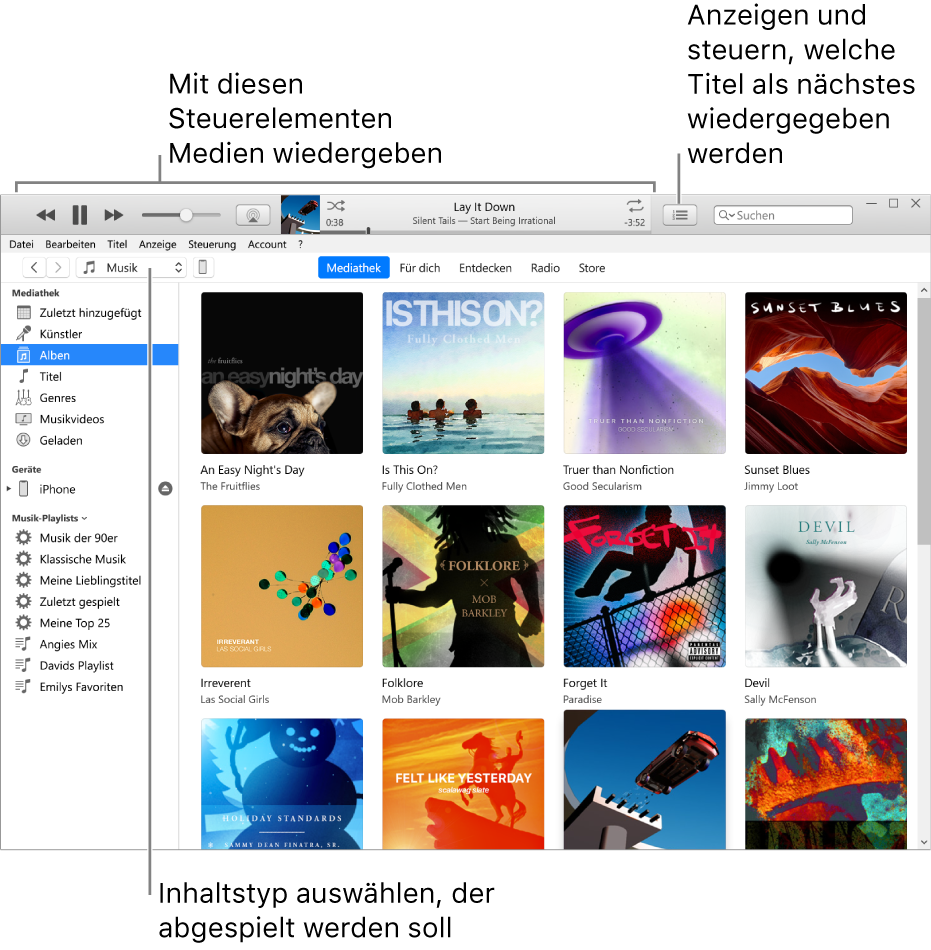Open the Zuletzt gespielt playlist
931x950 pixels.
click(90, 601)
